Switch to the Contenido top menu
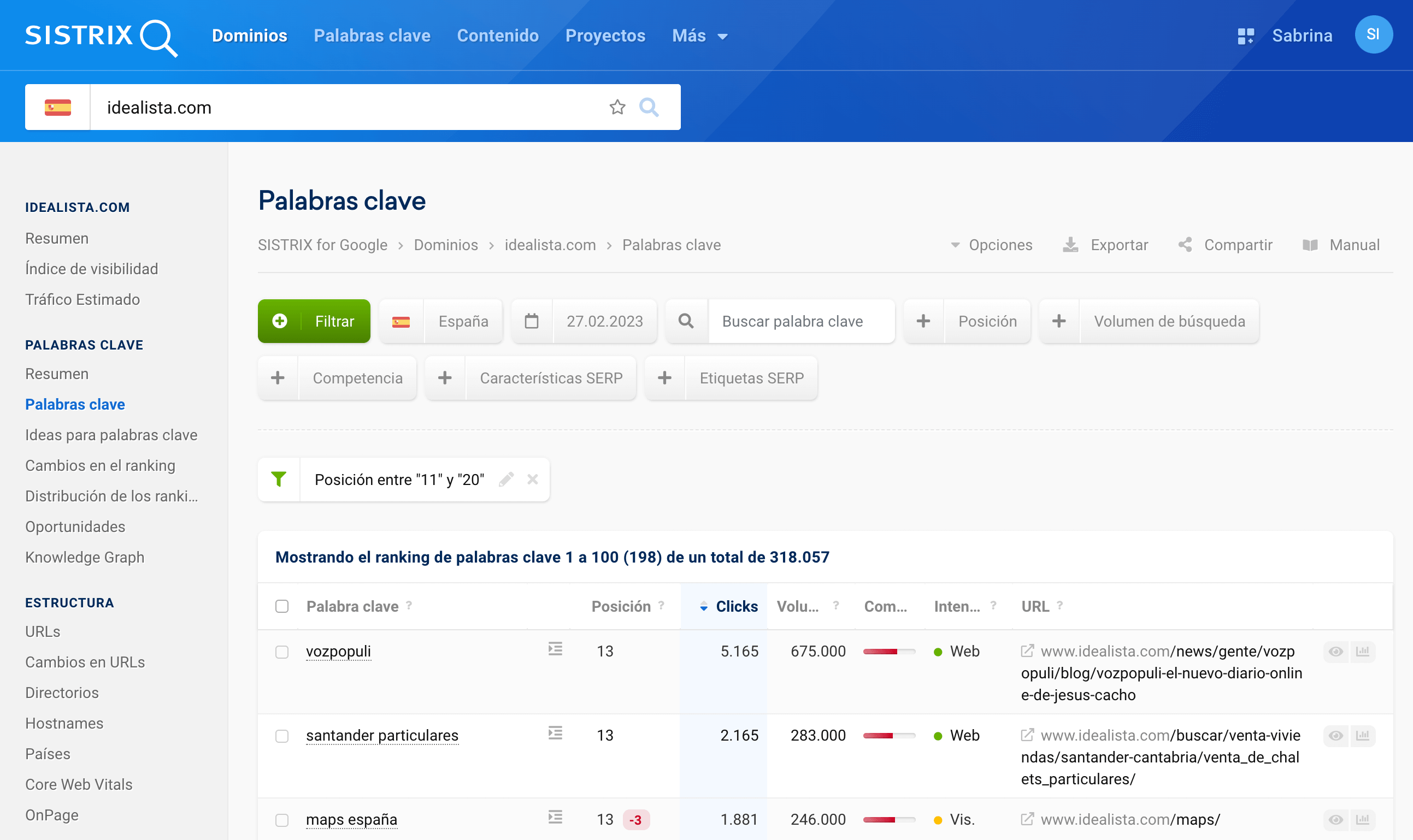Viewport: 1413px width, 840px height. (x=498, y=36)
